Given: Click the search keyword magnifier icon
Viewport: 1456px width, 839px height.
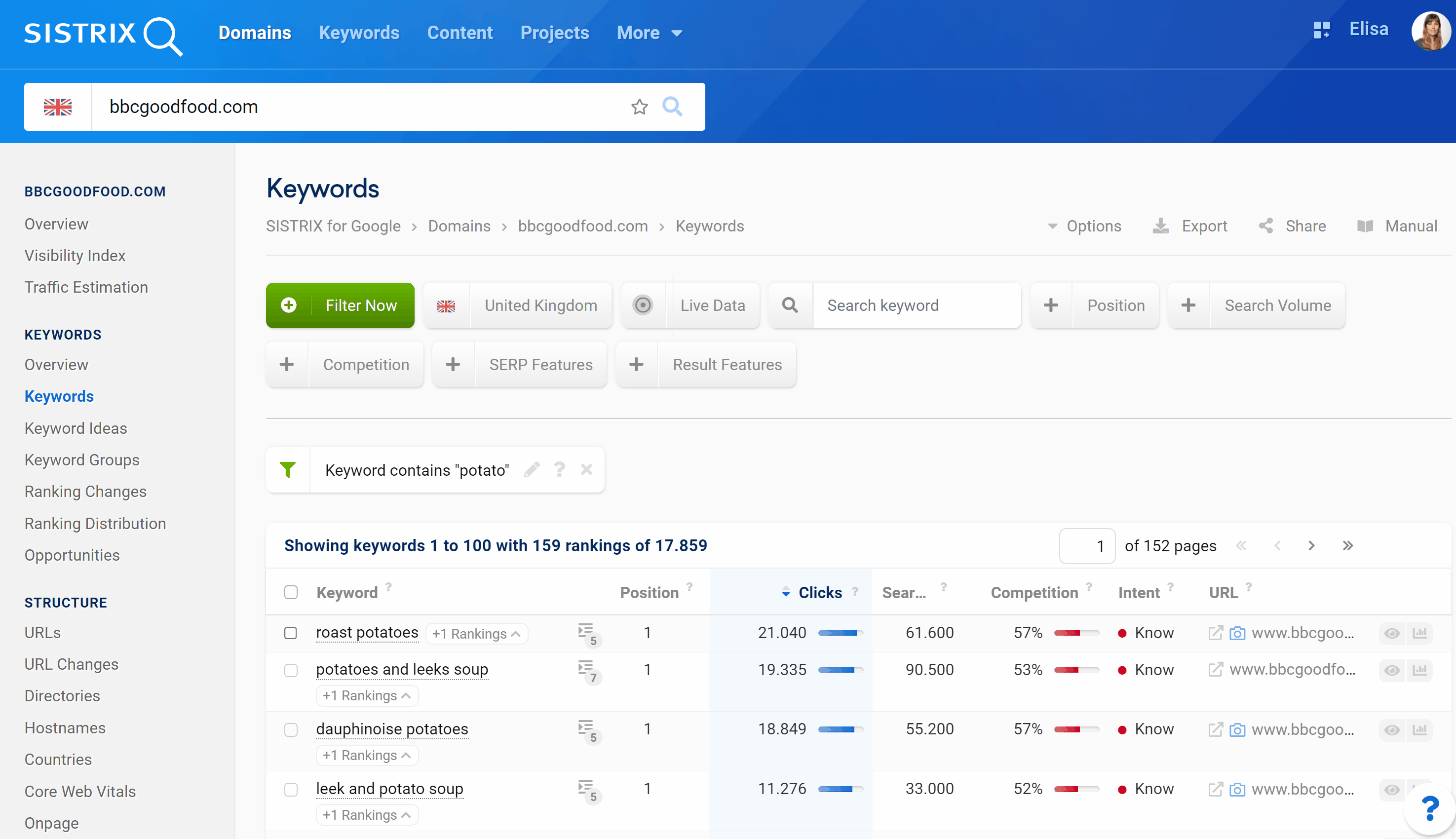Looking at the screenshot, I should click(791, 305).
